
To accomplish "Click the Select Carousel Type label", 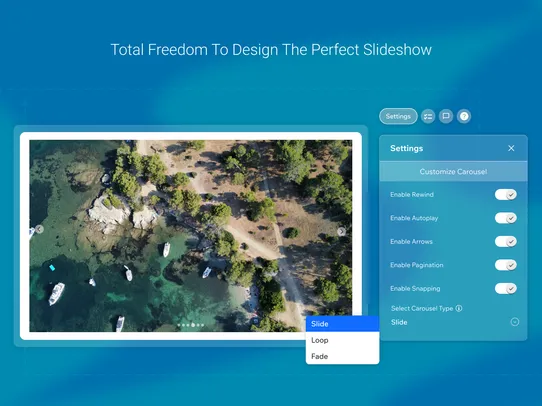I will (422, 308).
